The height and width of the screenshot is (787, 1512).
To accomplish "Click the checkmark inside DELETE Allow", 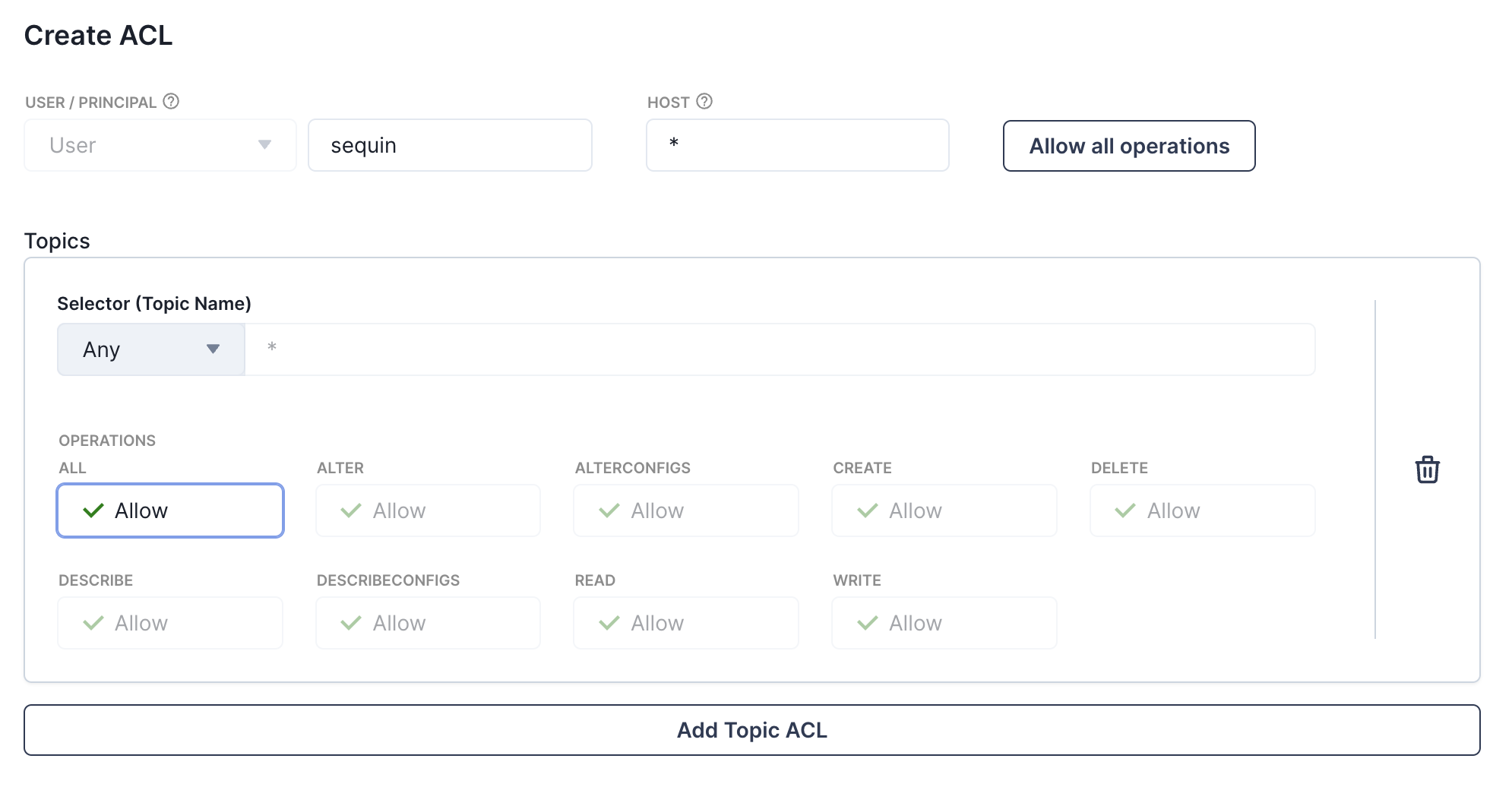I will click(x=1125, y=510).
